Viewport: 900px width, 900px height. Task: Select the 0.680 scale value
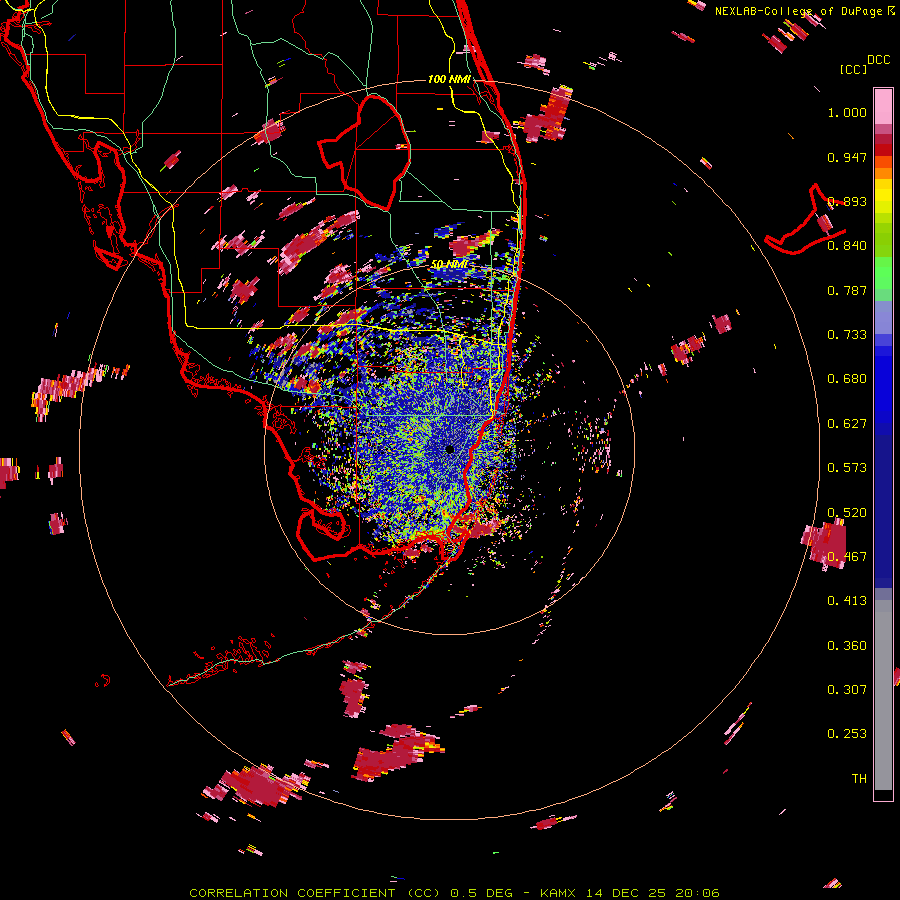(847, 379)
